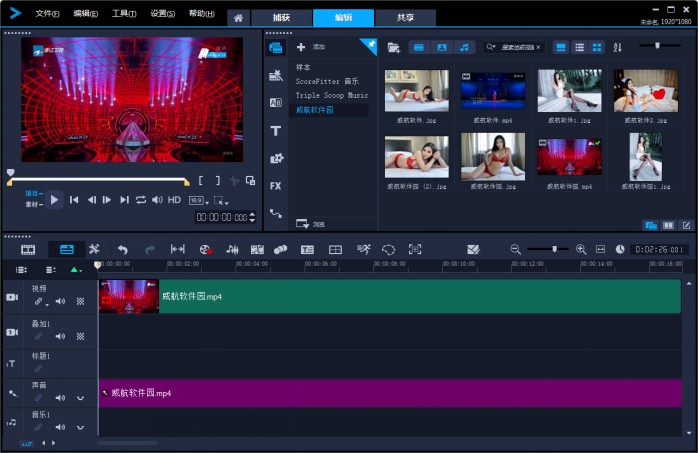698x453 pixels.
Task: Open the Transition (AB) library panel
Action: coord(275,102)
